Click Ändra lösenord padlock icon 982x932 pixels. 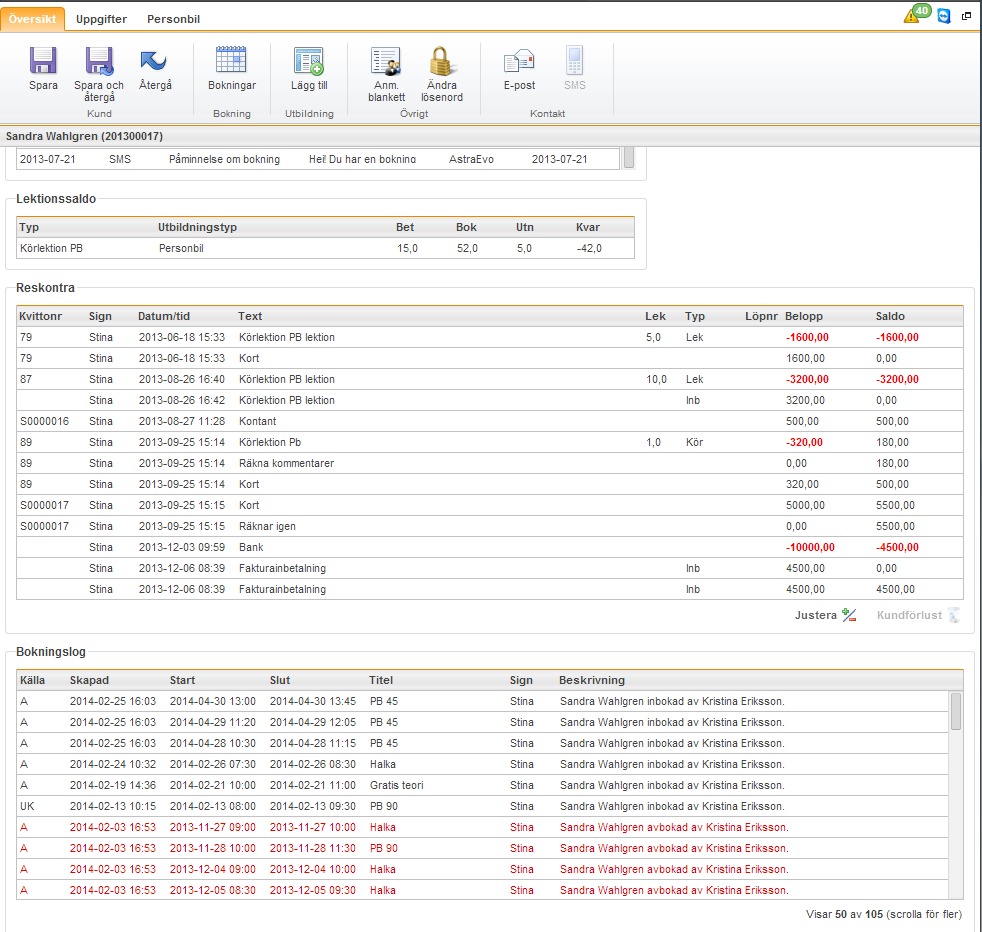pyautogui.click(x=441, y=61)
